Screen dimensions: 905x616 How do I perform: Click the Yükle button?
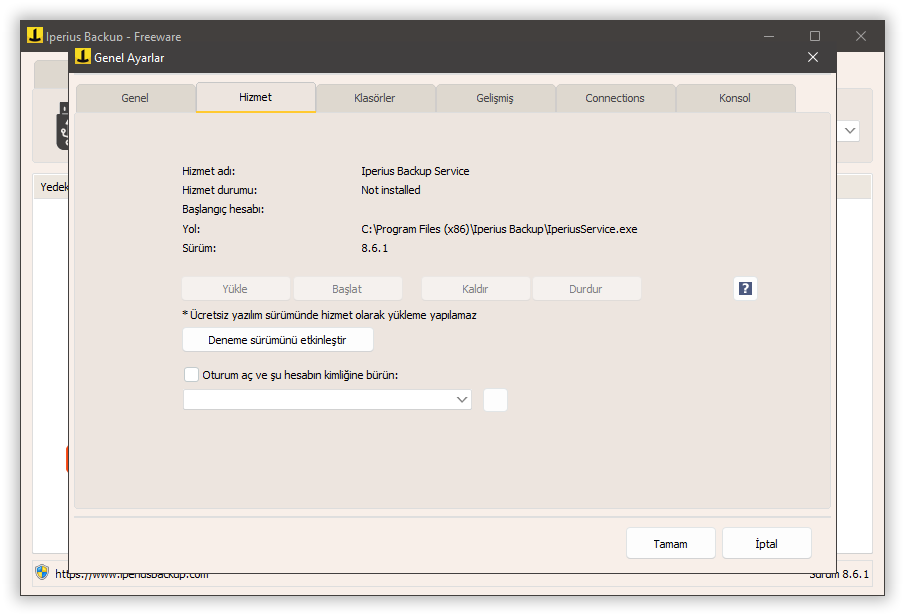tap(235, 289)
